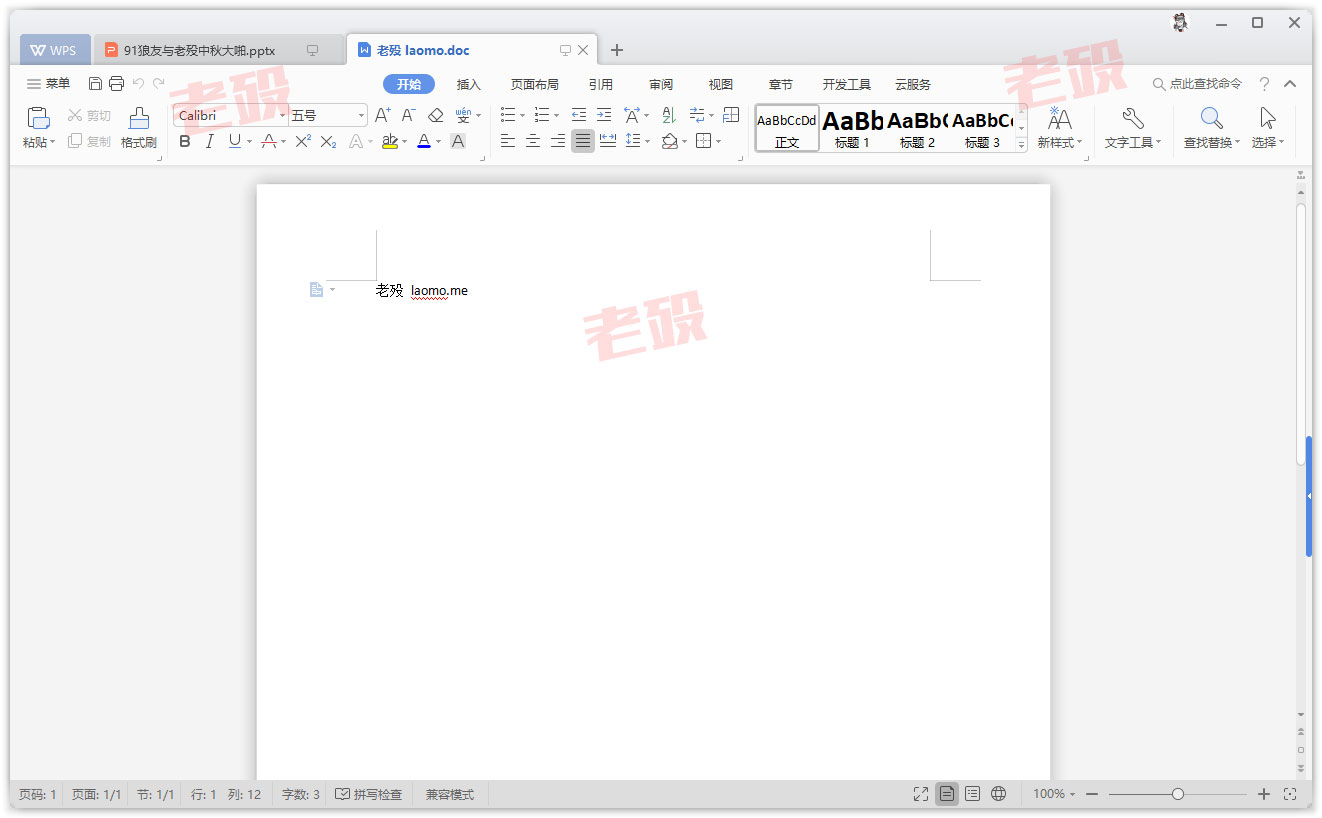
Task: Click the clear formatting eraser icon
Action: (x=435, y=116)
